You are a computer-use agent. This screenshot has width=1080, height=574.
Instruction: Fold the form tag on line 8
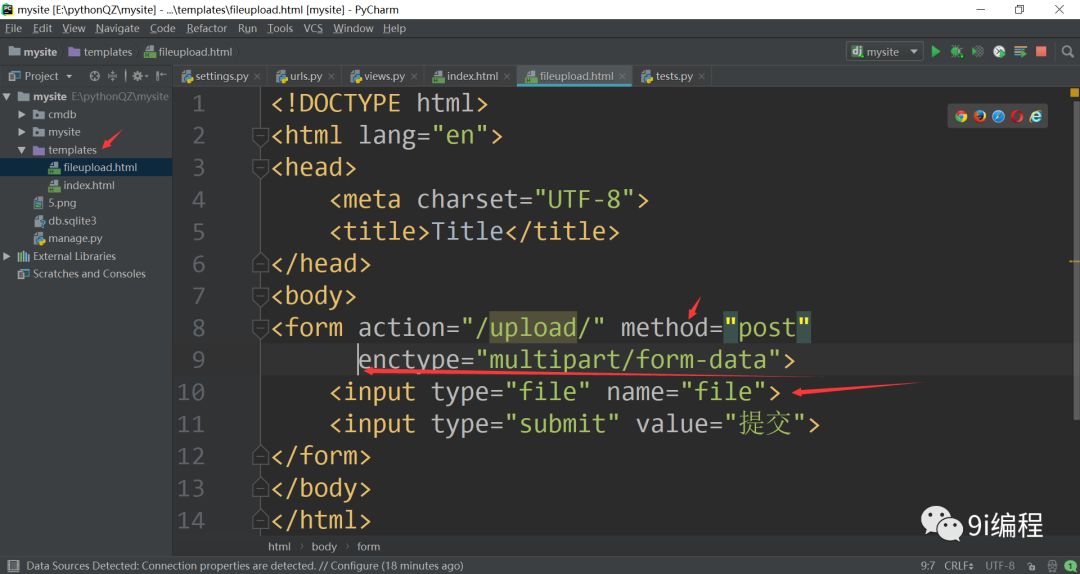pyautogui.click(x=260, y=329)
